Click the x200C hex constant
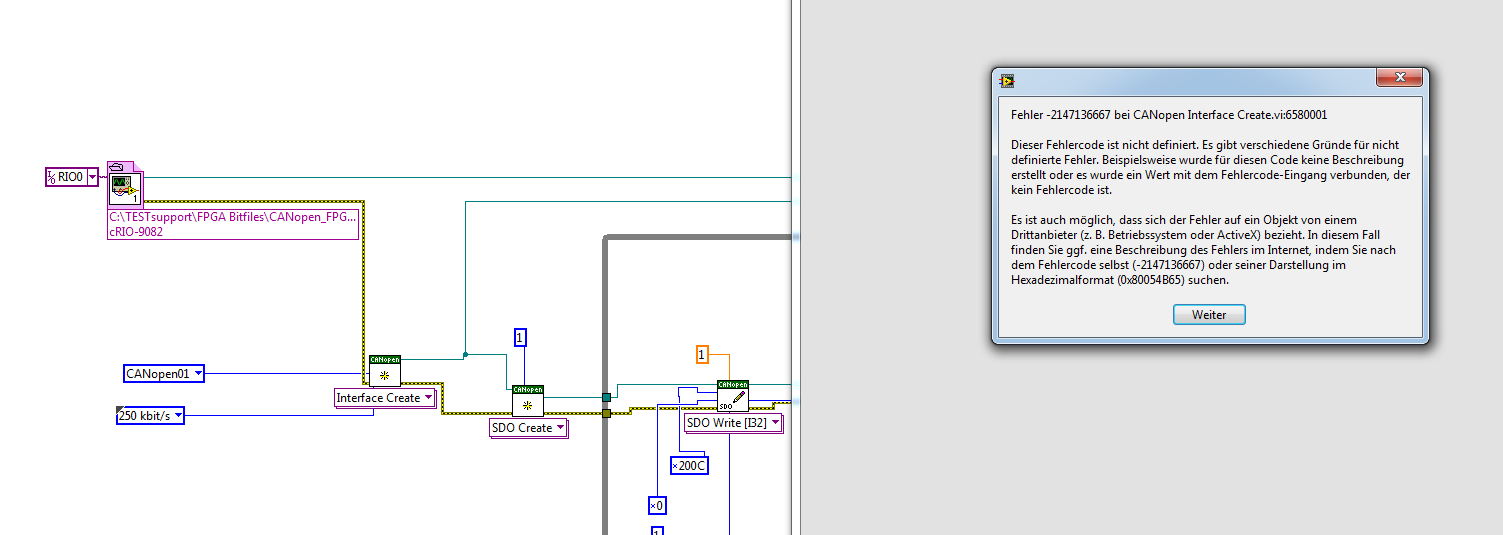Screen dimensions: 1503x535 (689, 465)
